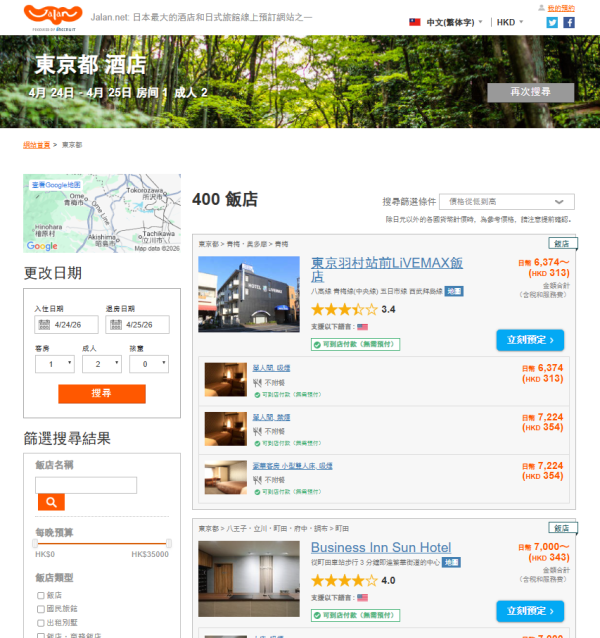600x638 pixels.
Task: Click the 可到店付款 badge on LiVEMAX card
Action: (356, 344)
